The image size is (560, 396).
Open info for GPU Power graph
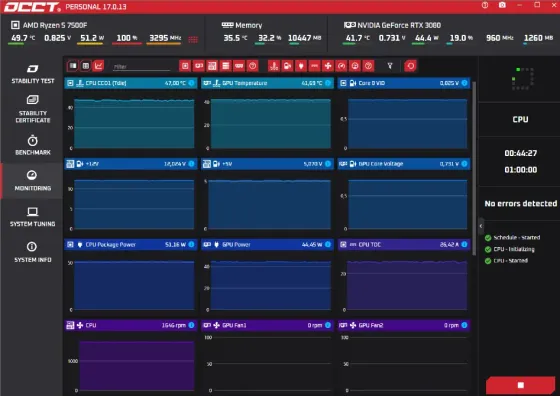coord(328,245)
